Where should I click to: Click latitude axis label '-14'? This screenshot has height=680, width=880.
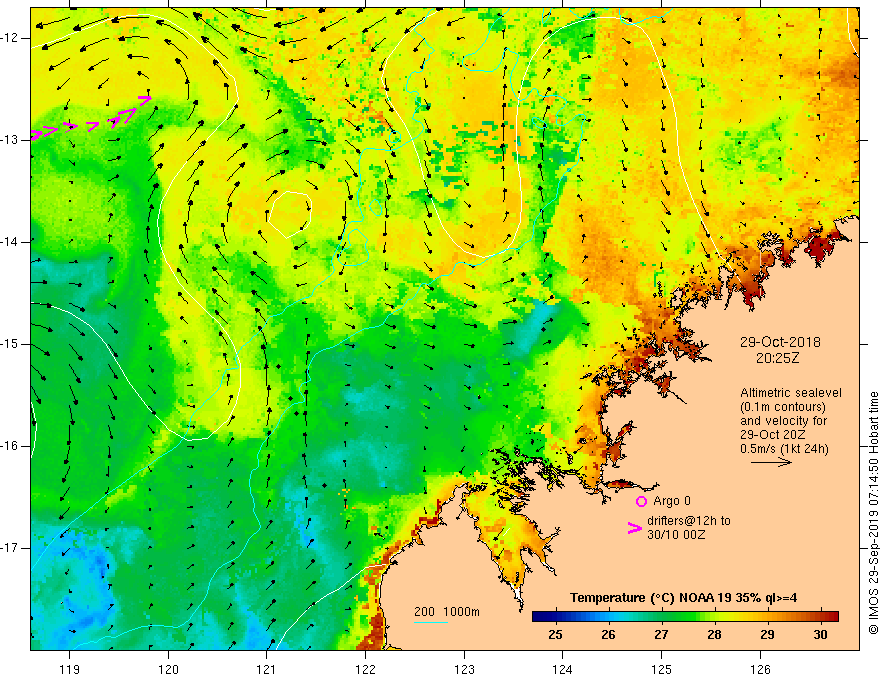10,242
